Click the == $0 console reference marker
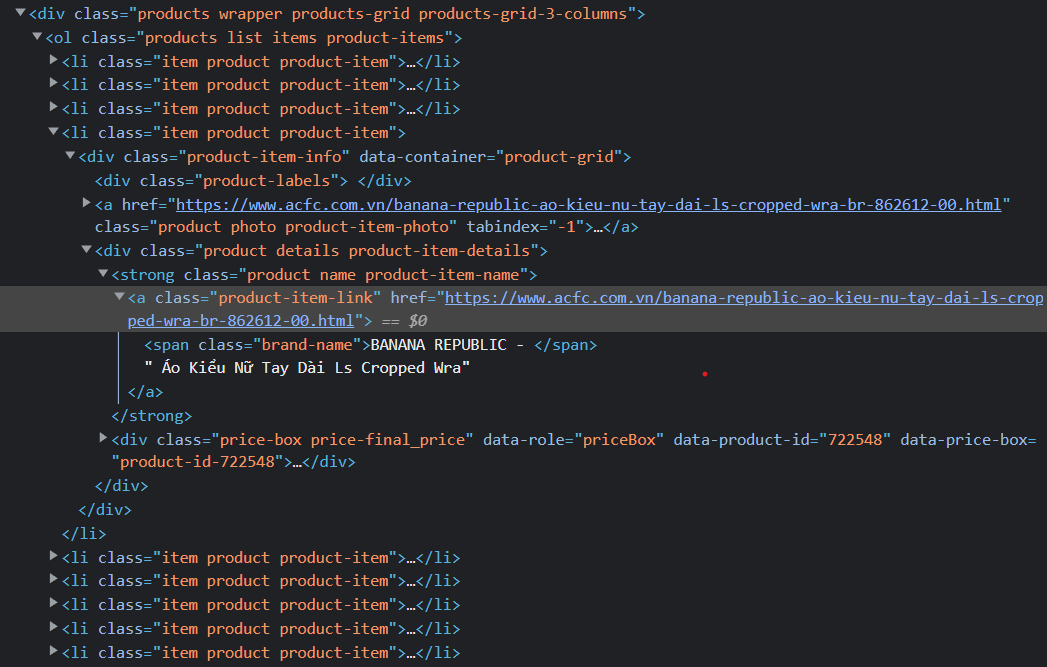1047x667 pixels. (404, 321)
